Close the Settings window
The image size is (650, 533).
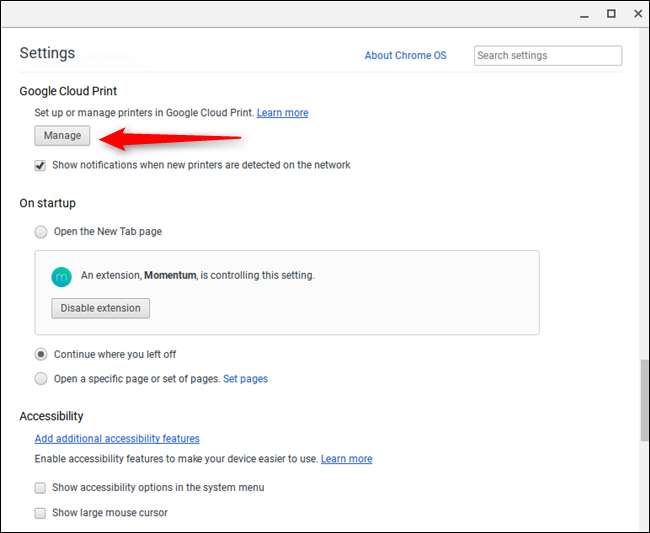(637, 14)
